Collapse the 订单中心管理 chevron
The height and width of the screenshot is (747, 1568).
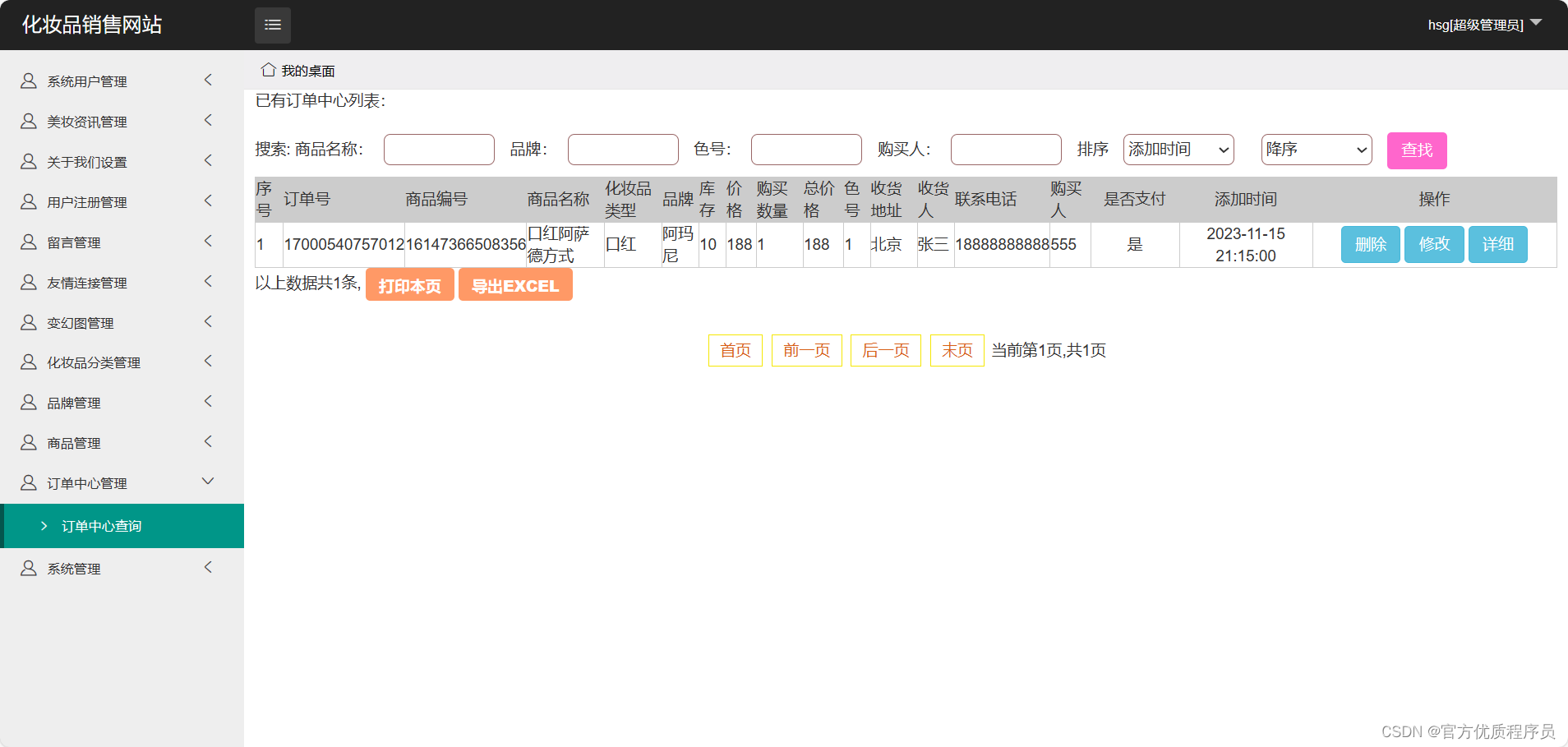(208, 482)
